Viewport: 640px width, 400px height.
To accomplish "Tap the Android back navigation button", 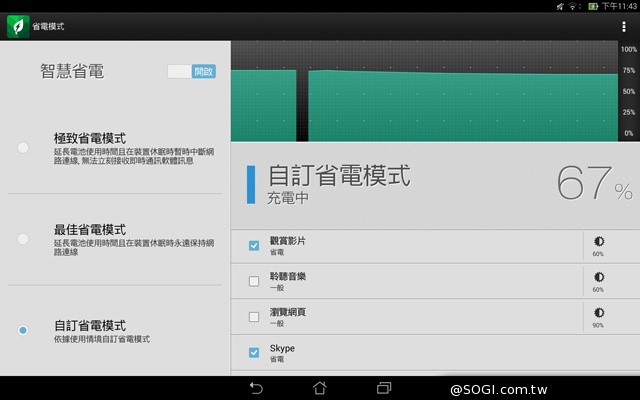I will coord(256,388).
